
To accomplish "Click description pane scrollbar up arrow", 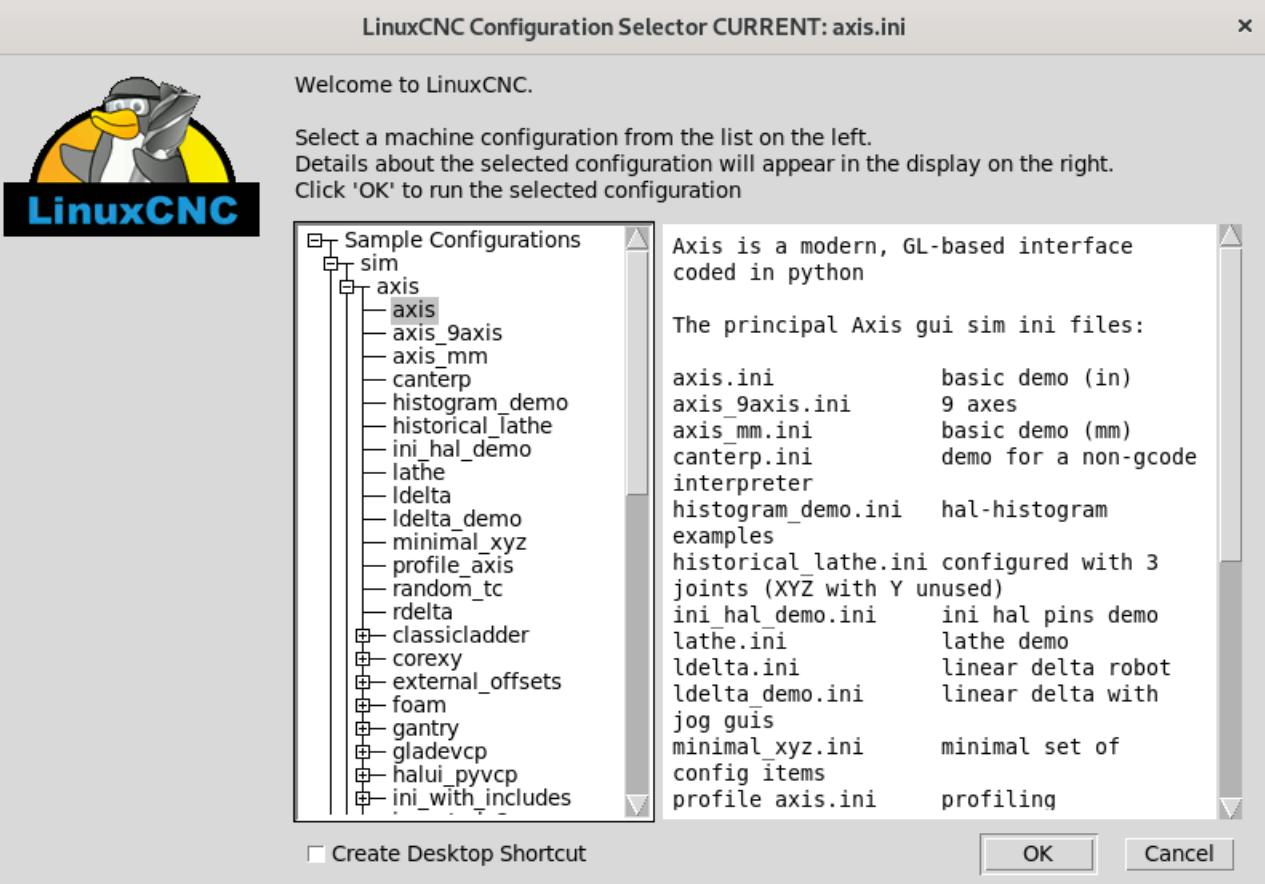I will point(1231,237).
